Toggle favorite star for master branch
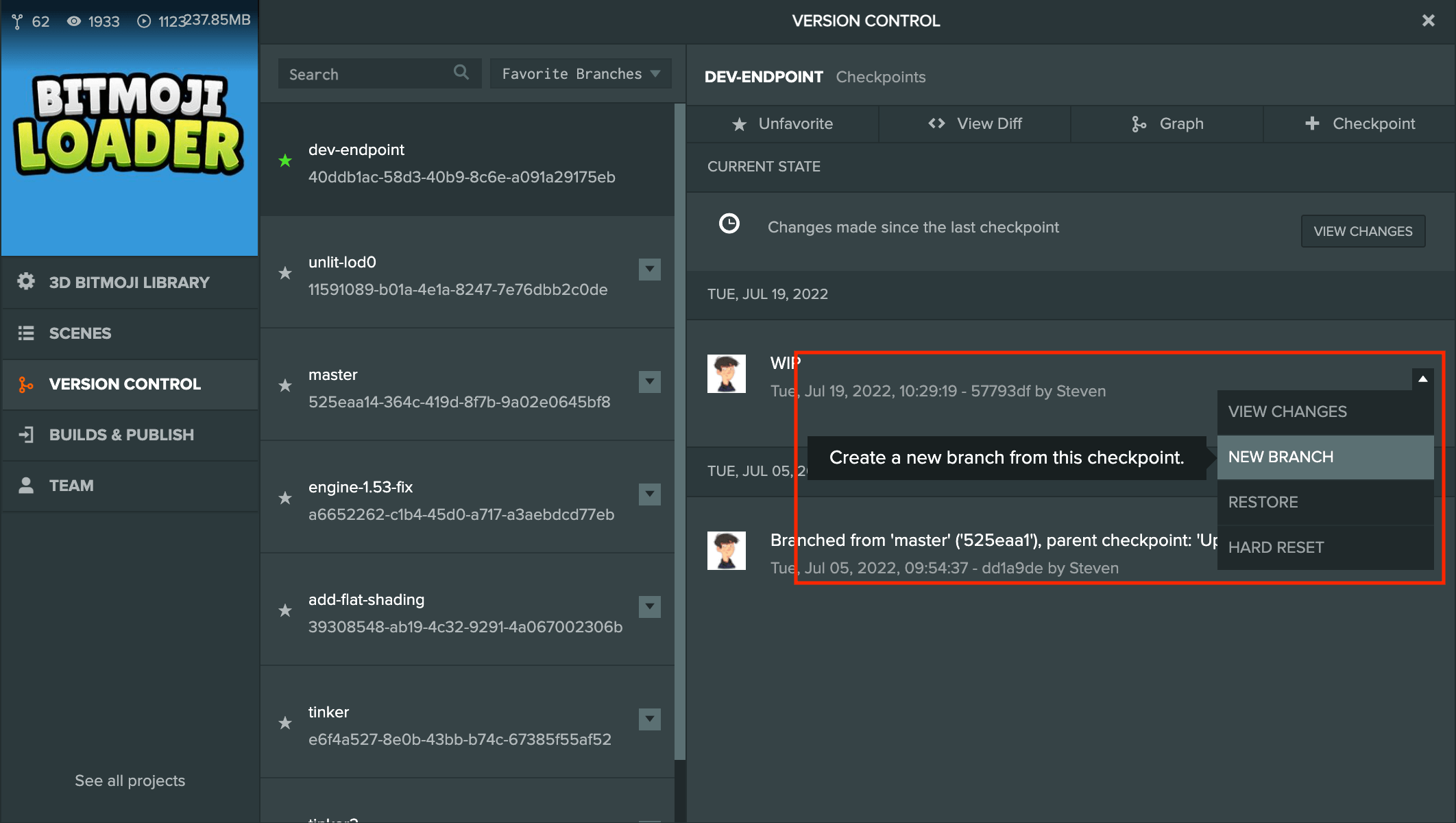Image resolution: width=1456 pixels, height=823 pixels. (x=285, y=386)
